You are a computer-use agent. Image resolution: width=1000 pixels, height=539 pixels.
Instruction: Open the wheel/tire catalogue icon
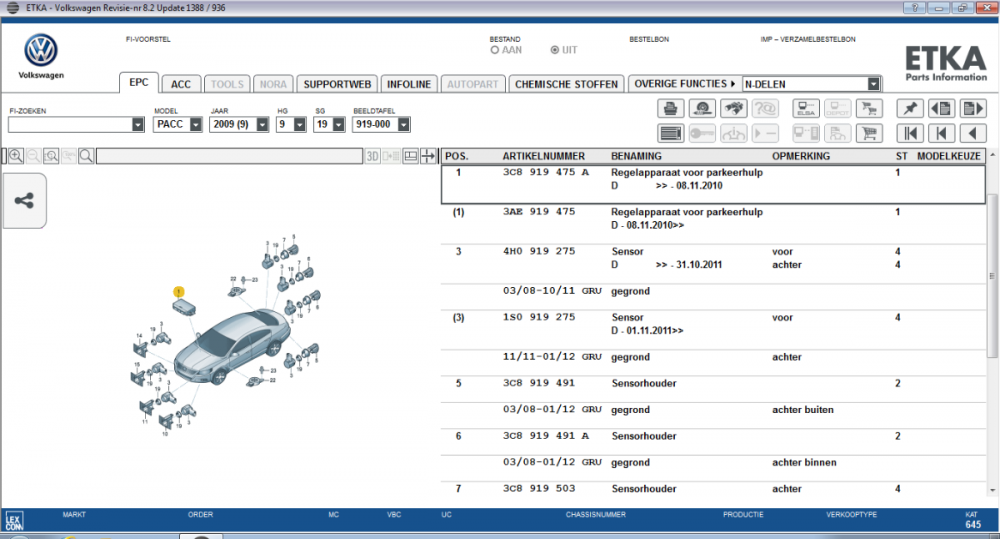[702, 108]
